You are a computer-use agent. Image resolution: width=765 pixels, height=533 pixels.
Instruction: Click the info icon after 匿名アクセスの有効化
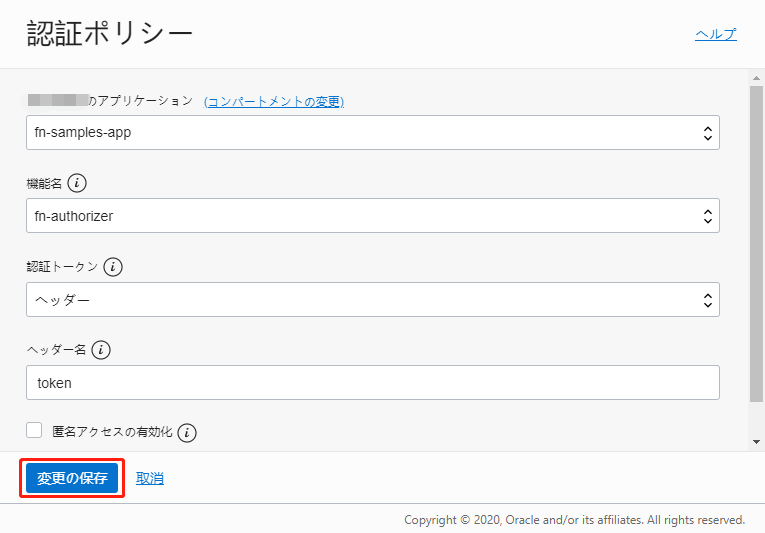[x=187, y=433]
